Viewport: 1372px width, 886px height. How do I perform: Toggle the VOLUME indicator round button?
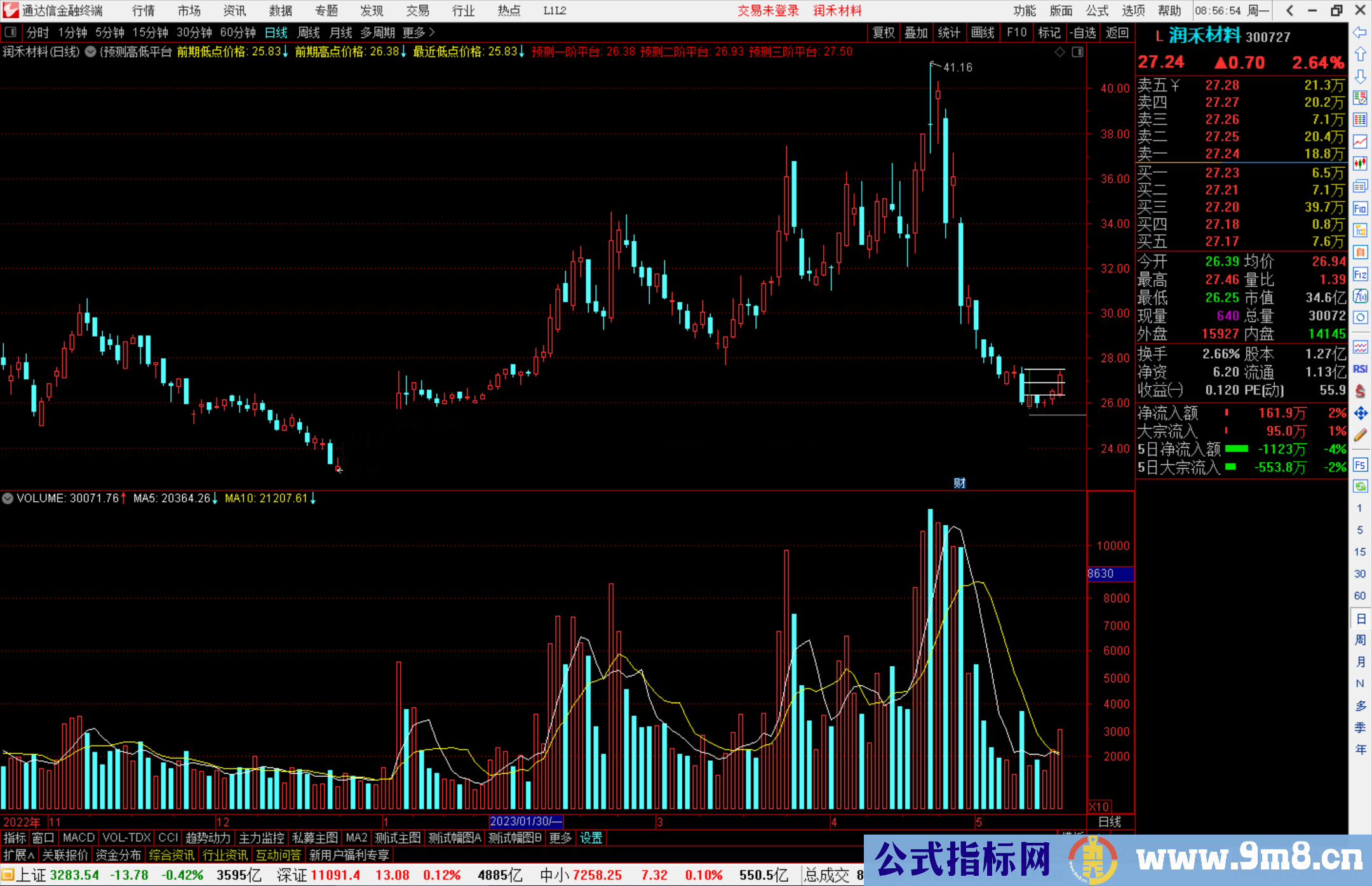[8, 499]
